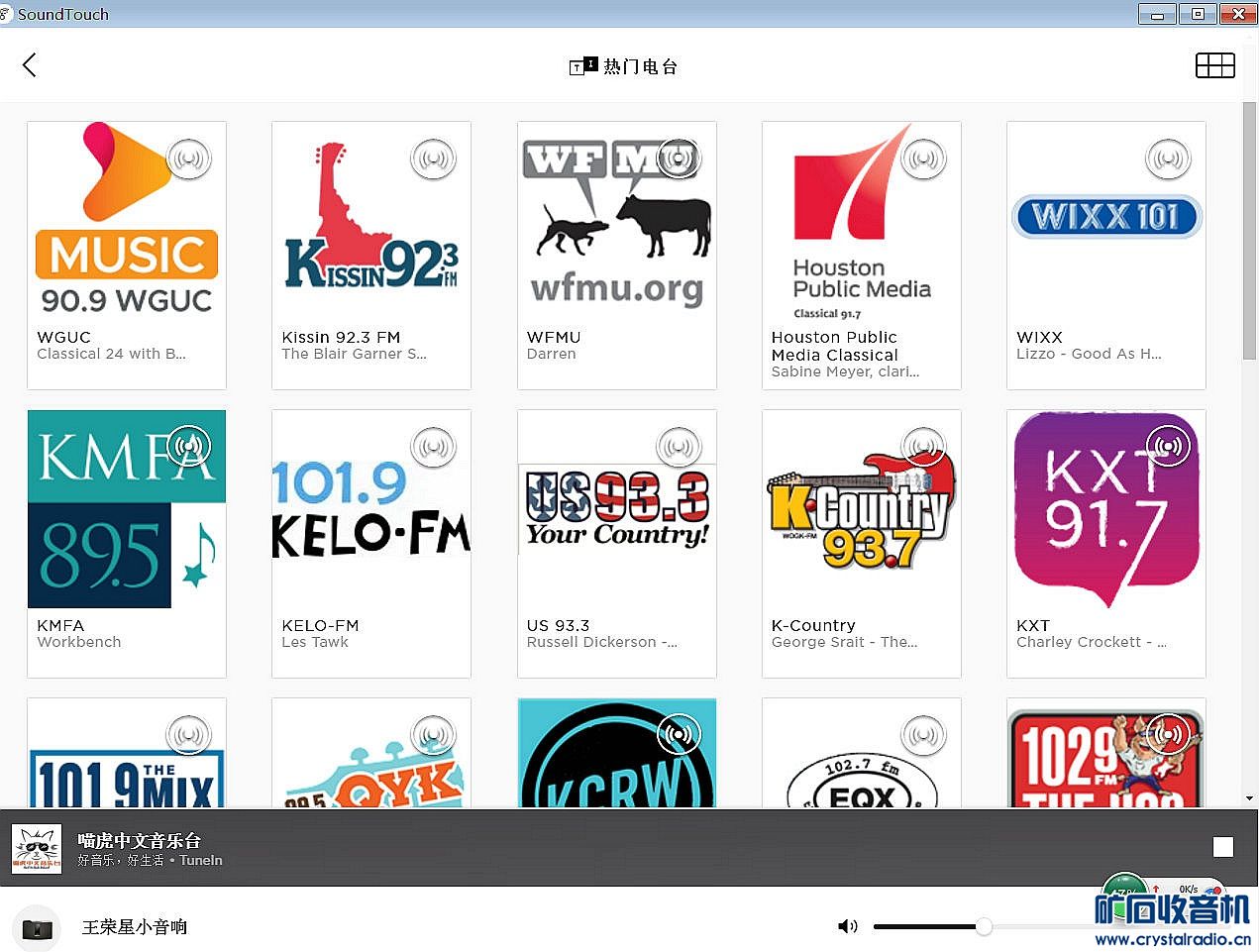The image size is (1259, 952).
Task: Click the 'Darren' subtitle under WFMU
Action: click(551, 354)
